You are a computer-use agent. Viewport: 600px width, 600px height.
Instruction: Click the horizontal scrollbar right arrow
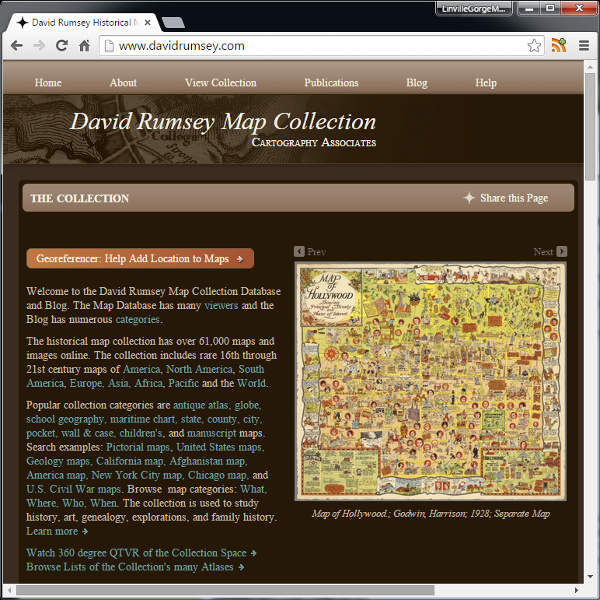click(x=576, y=590)
